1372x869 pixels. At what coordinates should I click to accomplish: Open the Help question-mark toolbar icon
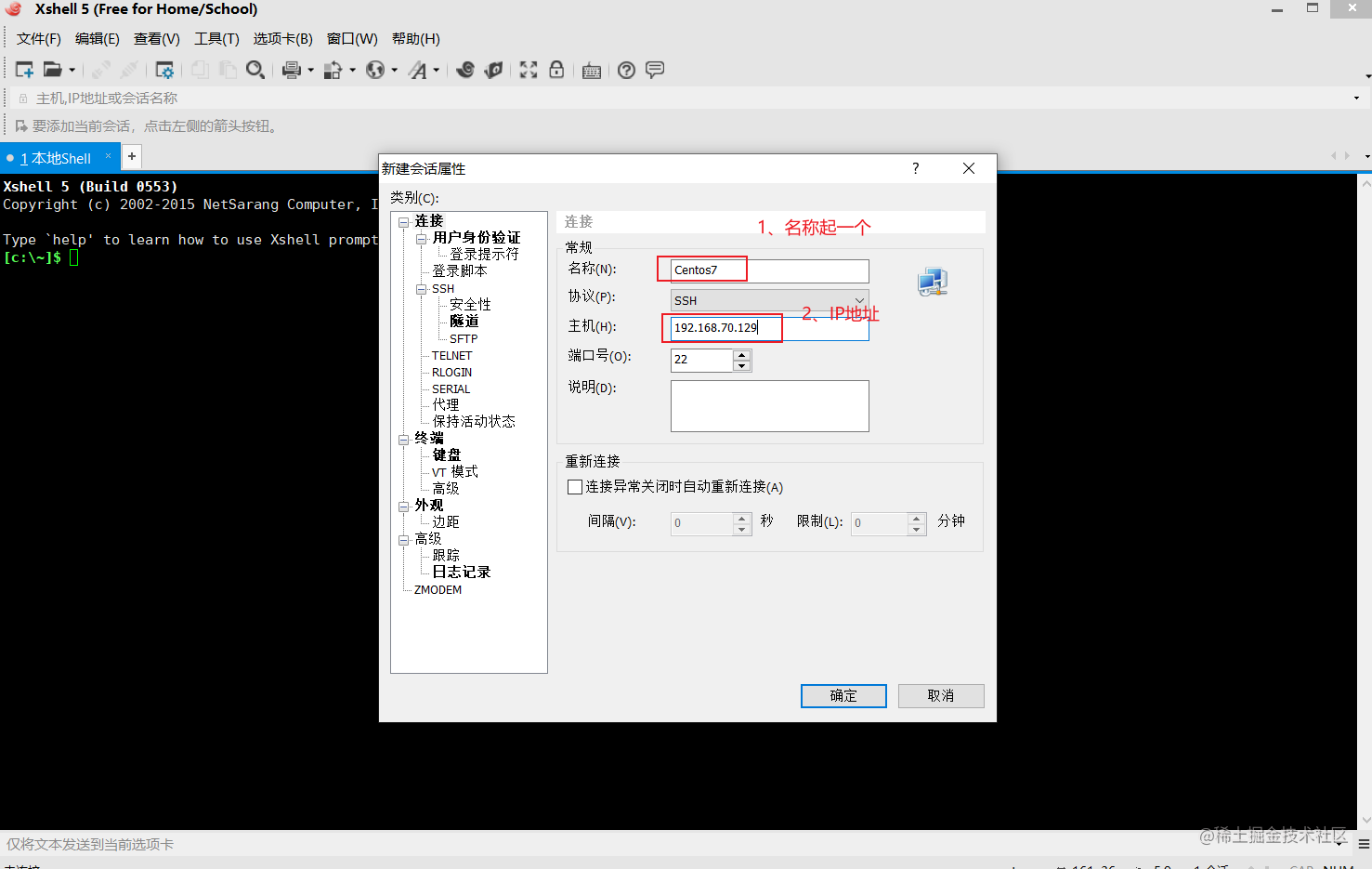pos(627,70)
